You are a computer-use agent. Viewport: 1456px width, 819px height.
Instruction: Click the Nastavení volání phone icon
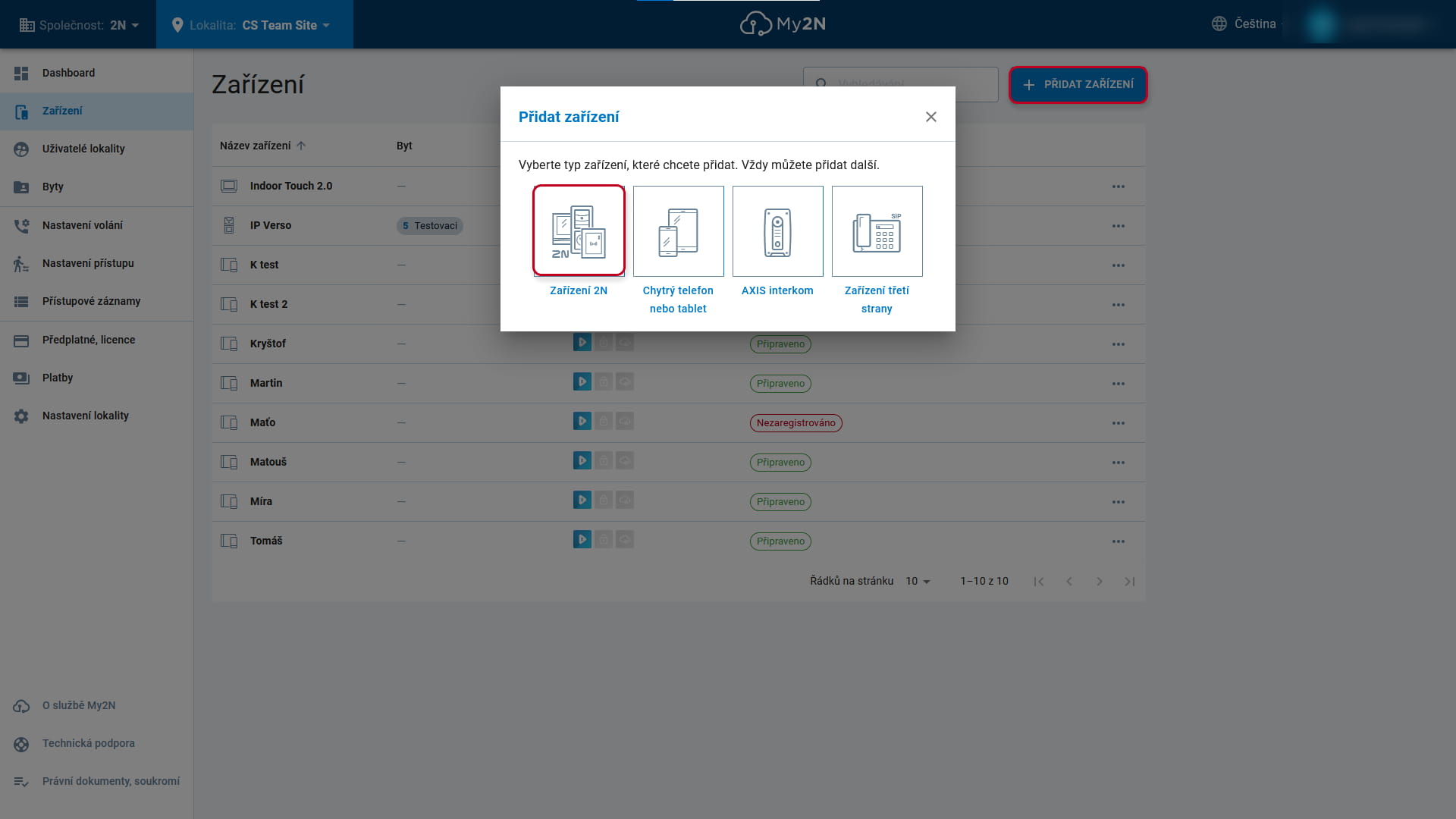(x=21, y=225)
